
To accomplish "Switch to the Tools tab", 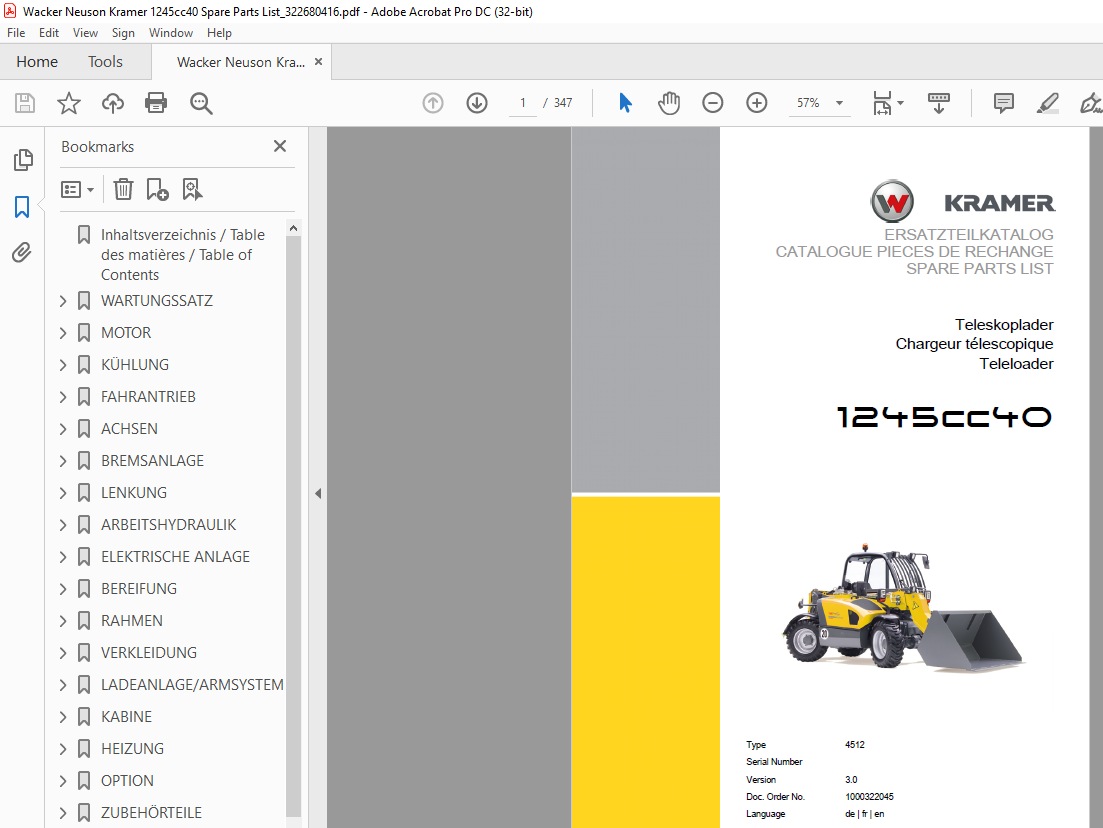I will point(106,62).
